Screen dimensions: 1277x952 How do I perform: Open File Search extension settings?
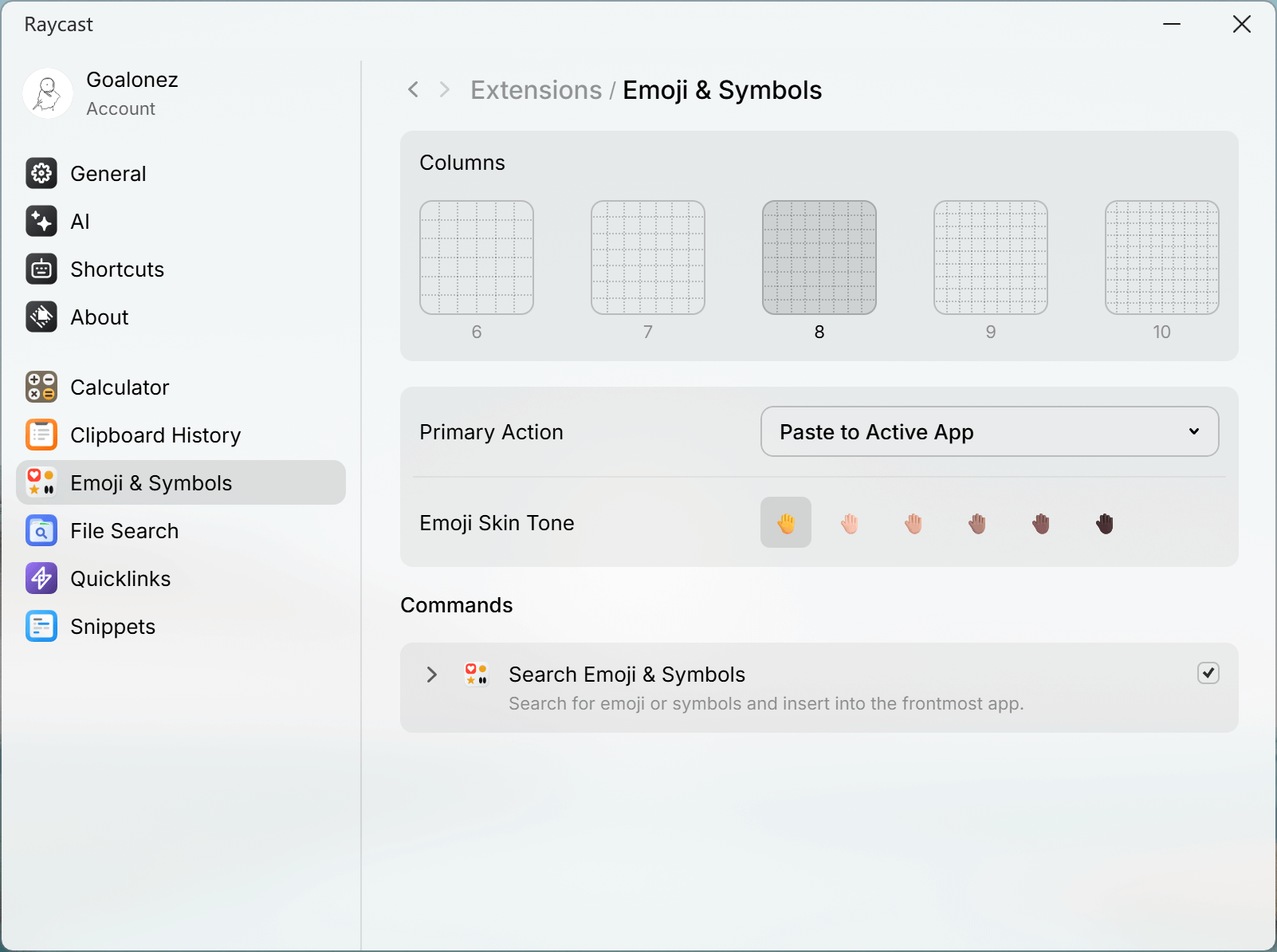181,530
